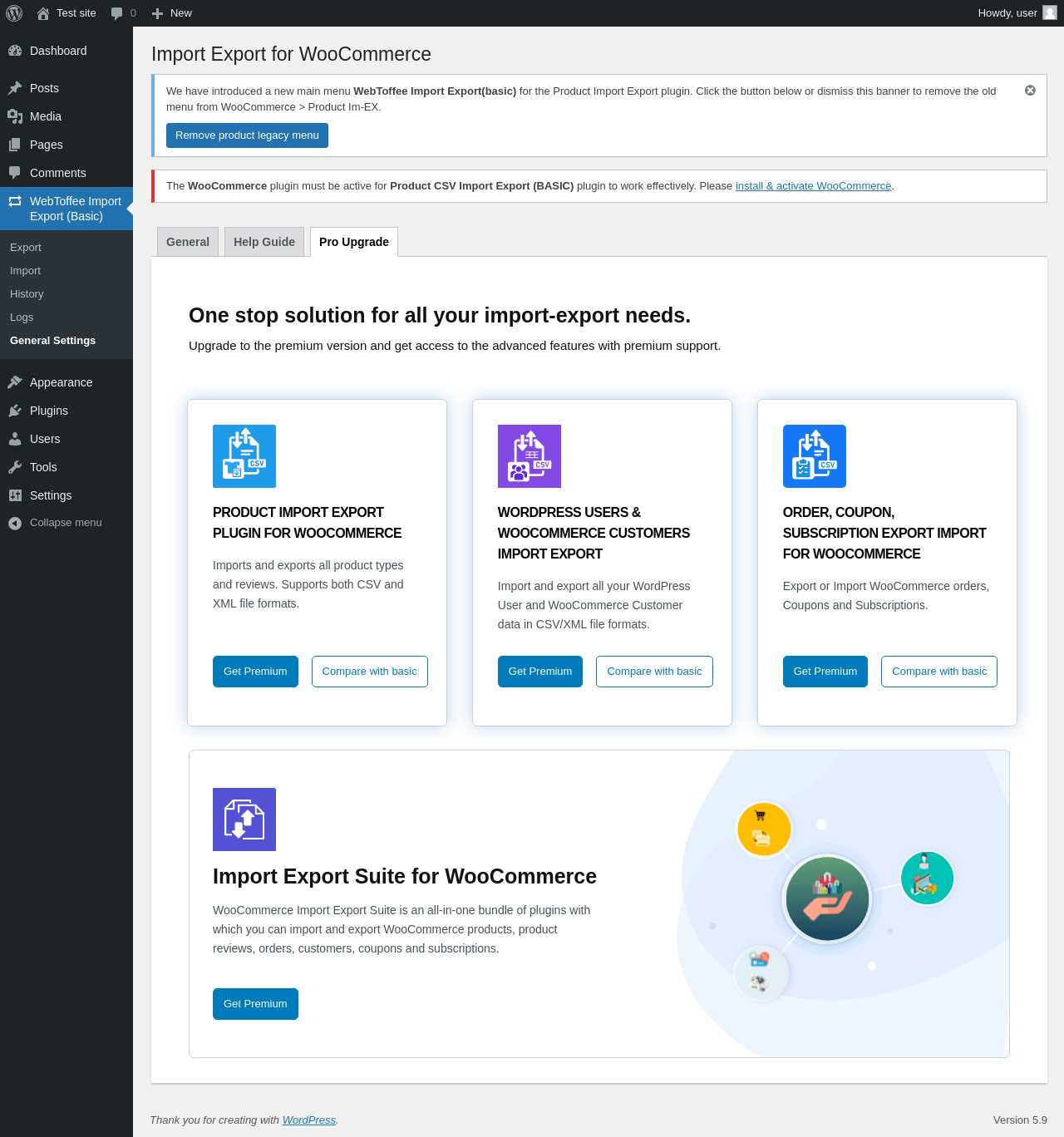This screenshot has height=1137, width=1064.
Task: Click the Comments icon in sidebar
Action: [15, 173]
